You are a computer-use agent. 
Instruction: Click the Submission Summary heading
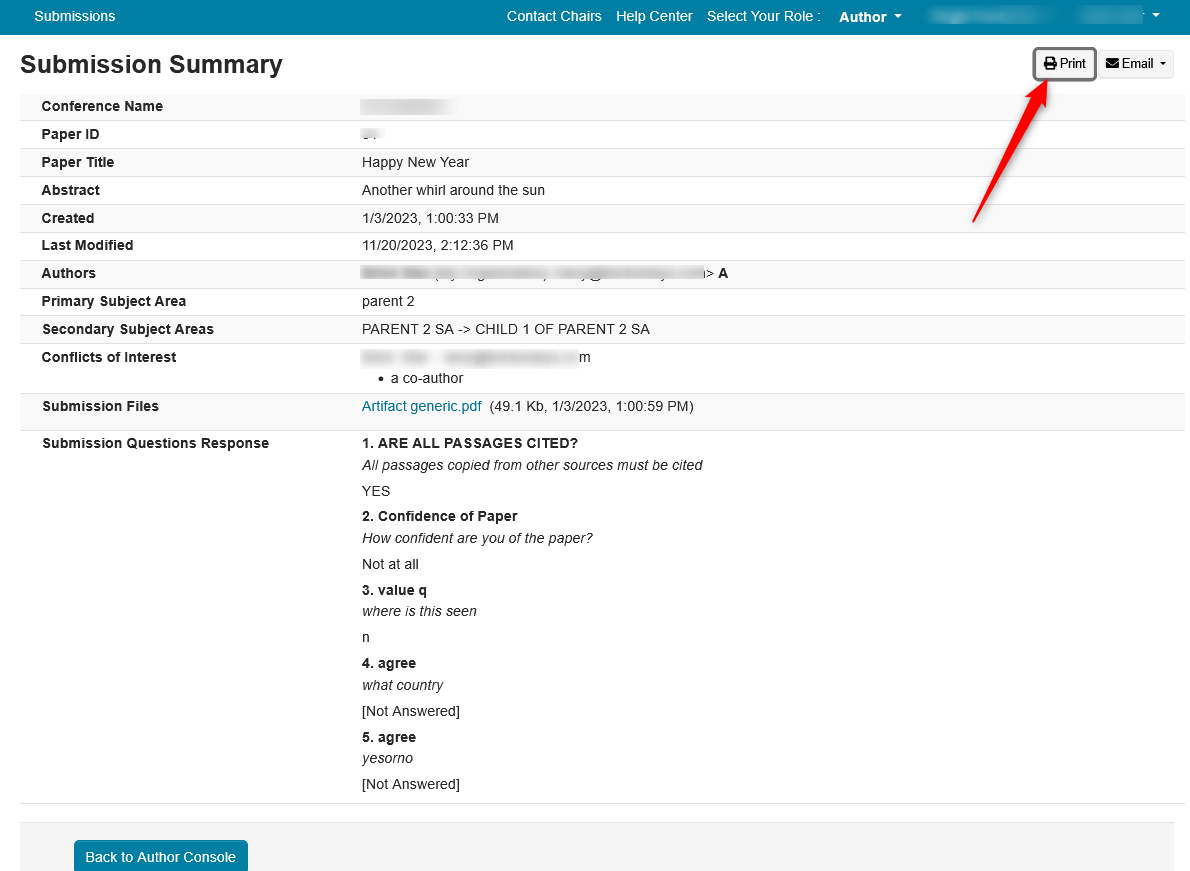(151, 65)
